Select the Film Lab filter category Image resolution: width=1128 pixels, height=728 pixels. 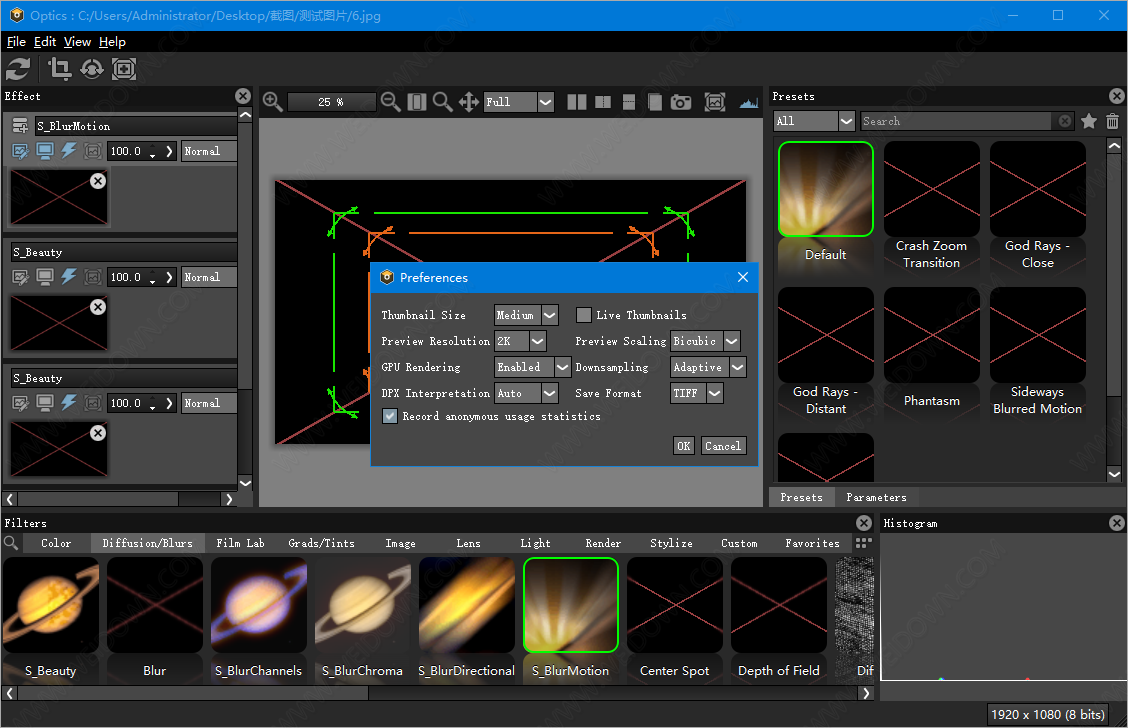240,543
